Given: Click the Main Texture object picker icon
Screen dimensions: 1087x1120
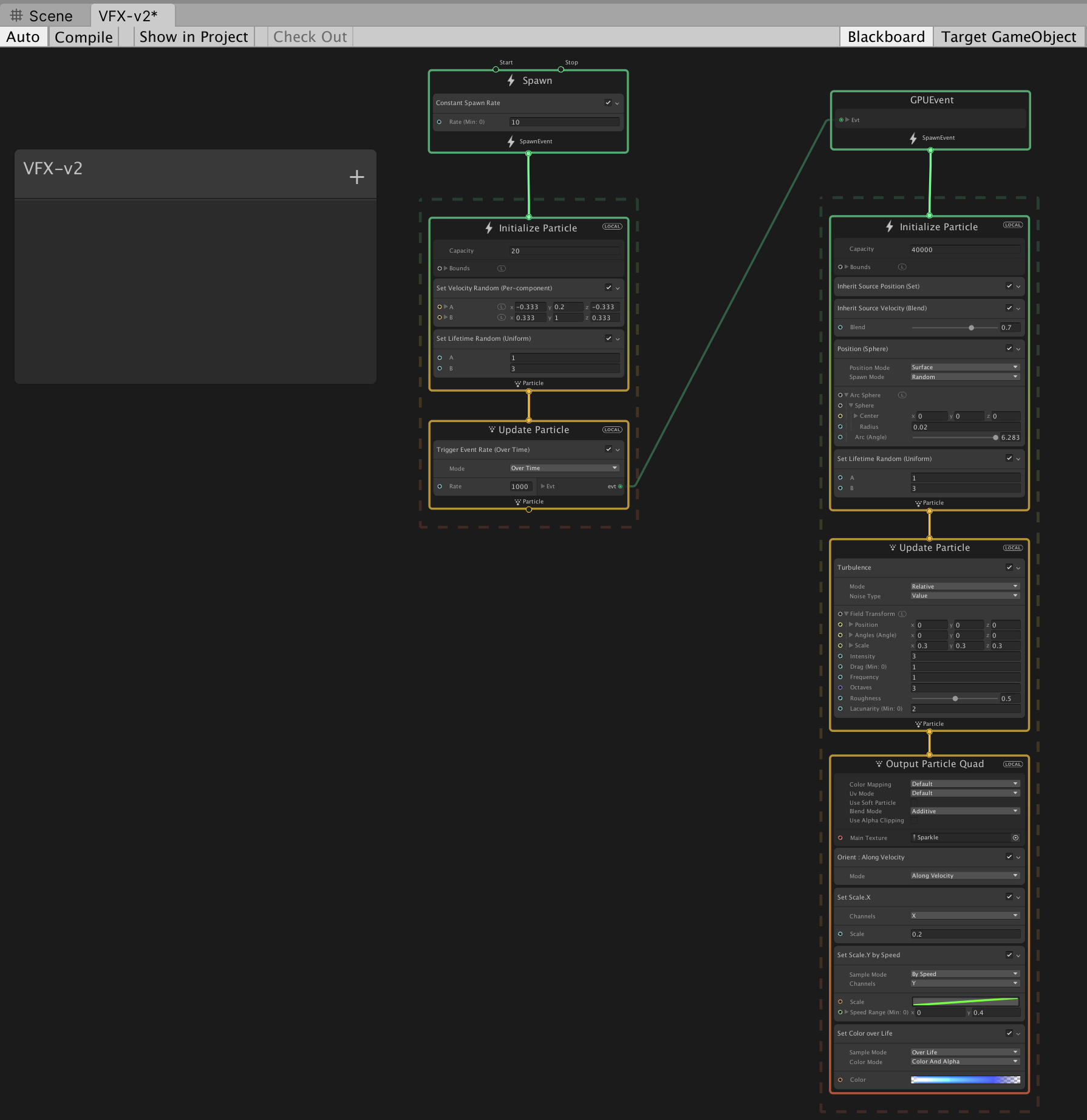Looking at the screenshot, I should pos(1015,838).
